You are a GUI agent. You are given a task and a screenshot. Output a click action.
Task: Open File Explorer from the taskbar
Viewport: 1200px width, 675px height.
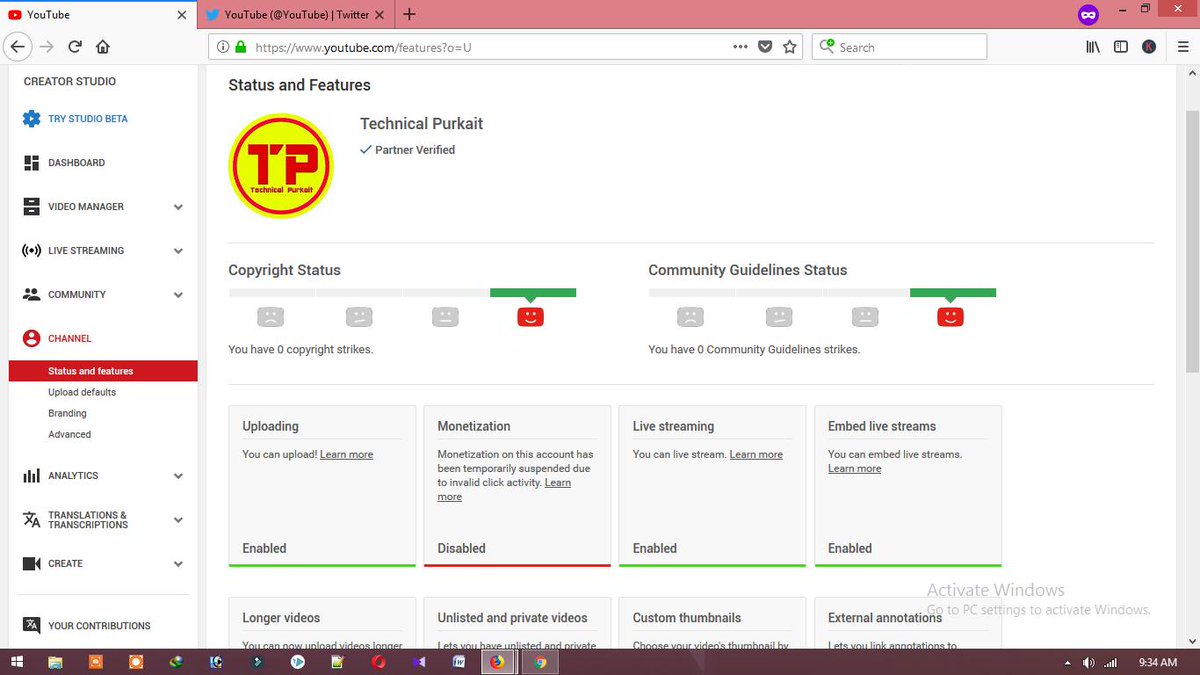[x=57, y=662]
